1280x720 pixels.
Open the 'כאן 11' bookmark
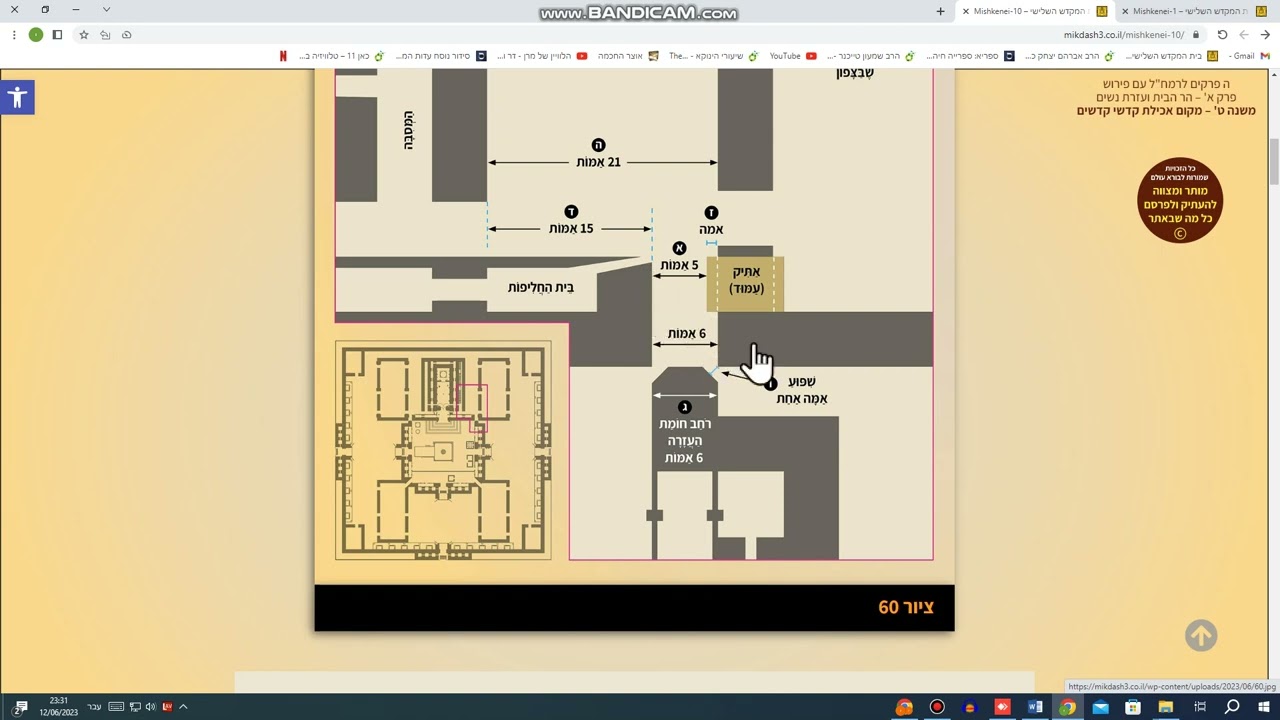343,56
